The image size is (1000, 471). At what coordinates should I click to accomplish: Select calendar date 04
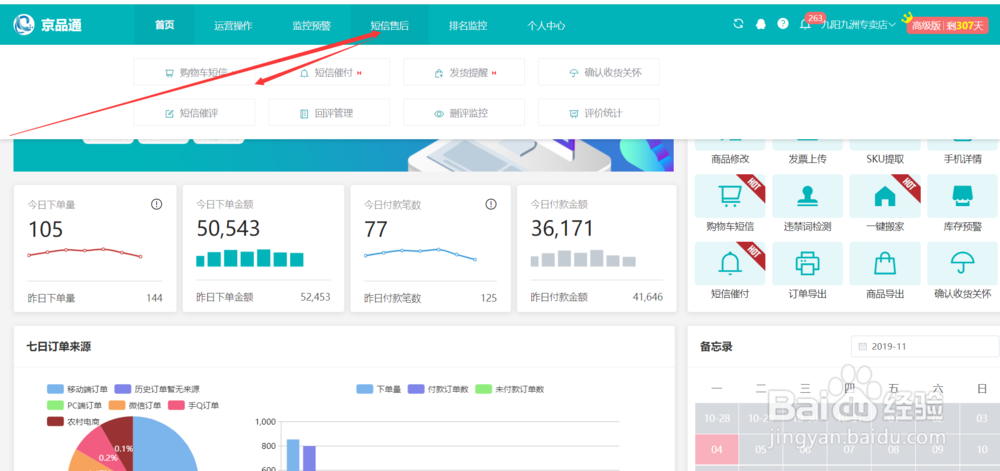point(716,450)
